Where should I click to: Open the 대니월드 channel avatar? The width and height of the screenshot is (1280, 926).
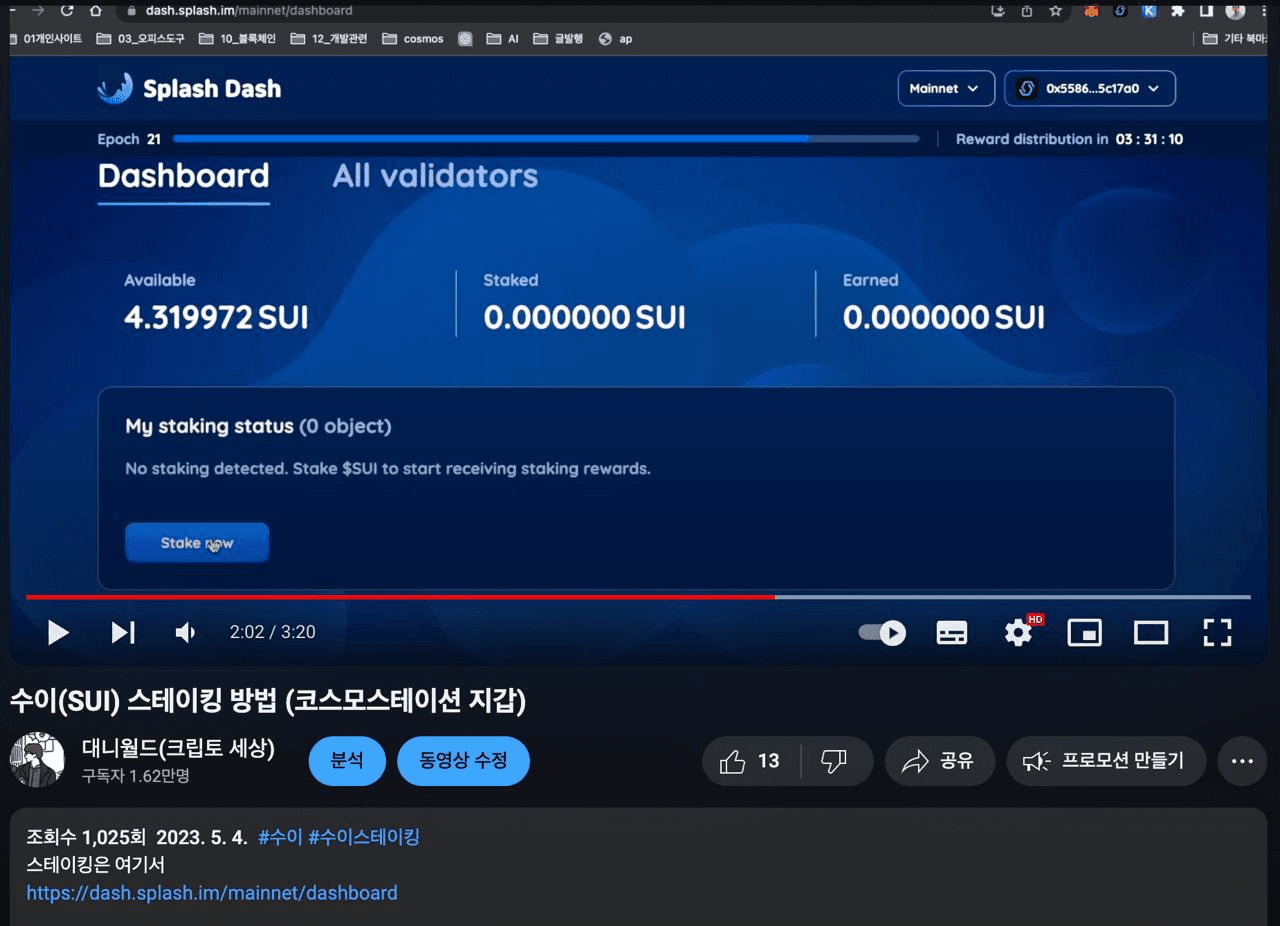pos(37,760)
